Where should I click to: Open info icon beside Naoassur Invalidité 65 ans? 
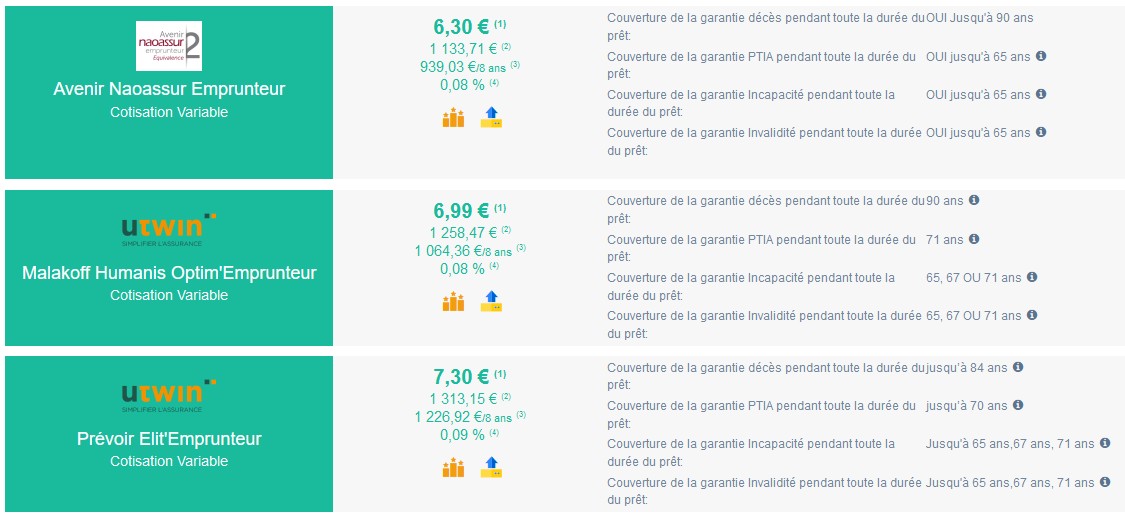pos(1041,132)
